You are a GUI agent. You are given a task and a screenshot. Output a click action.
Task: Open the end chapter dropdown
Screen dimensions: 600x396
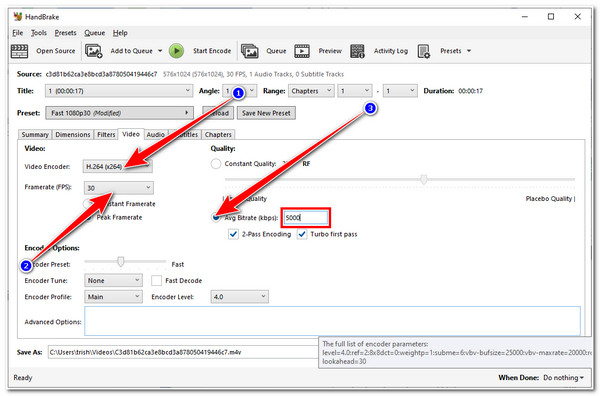(x=400, y=91)
